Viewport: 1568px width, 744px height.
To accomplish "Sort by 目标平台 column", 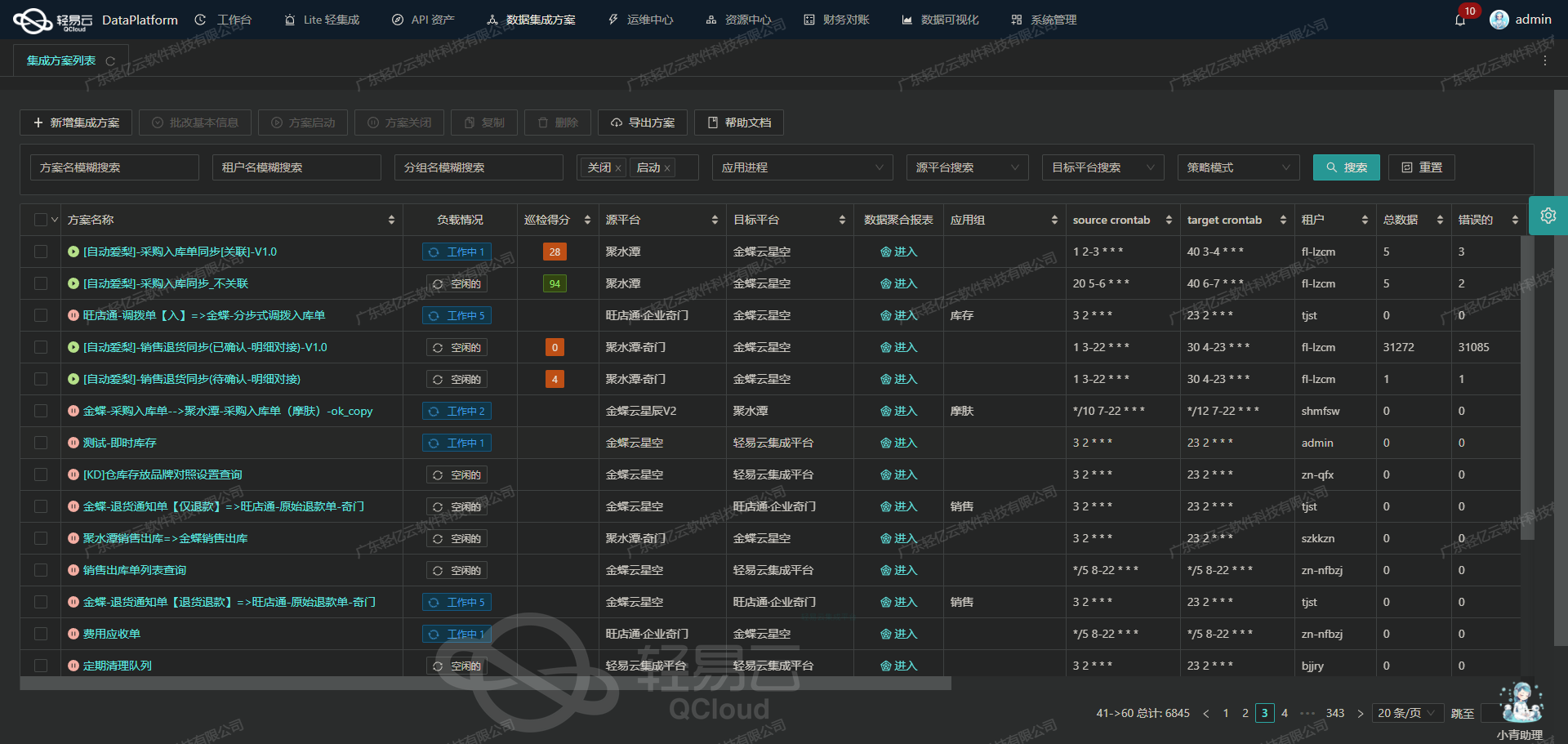I will [842, 221].
